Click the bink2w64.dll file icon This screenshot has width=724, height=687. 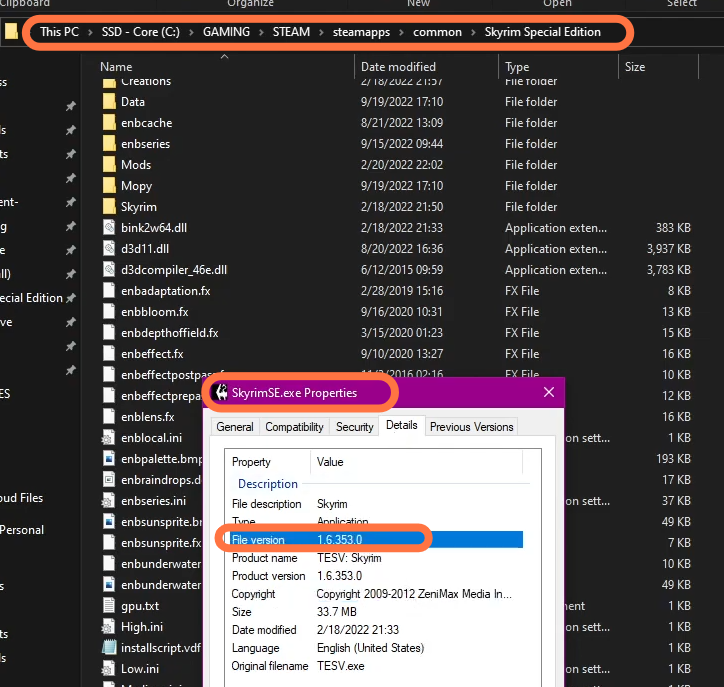point(109,228)
